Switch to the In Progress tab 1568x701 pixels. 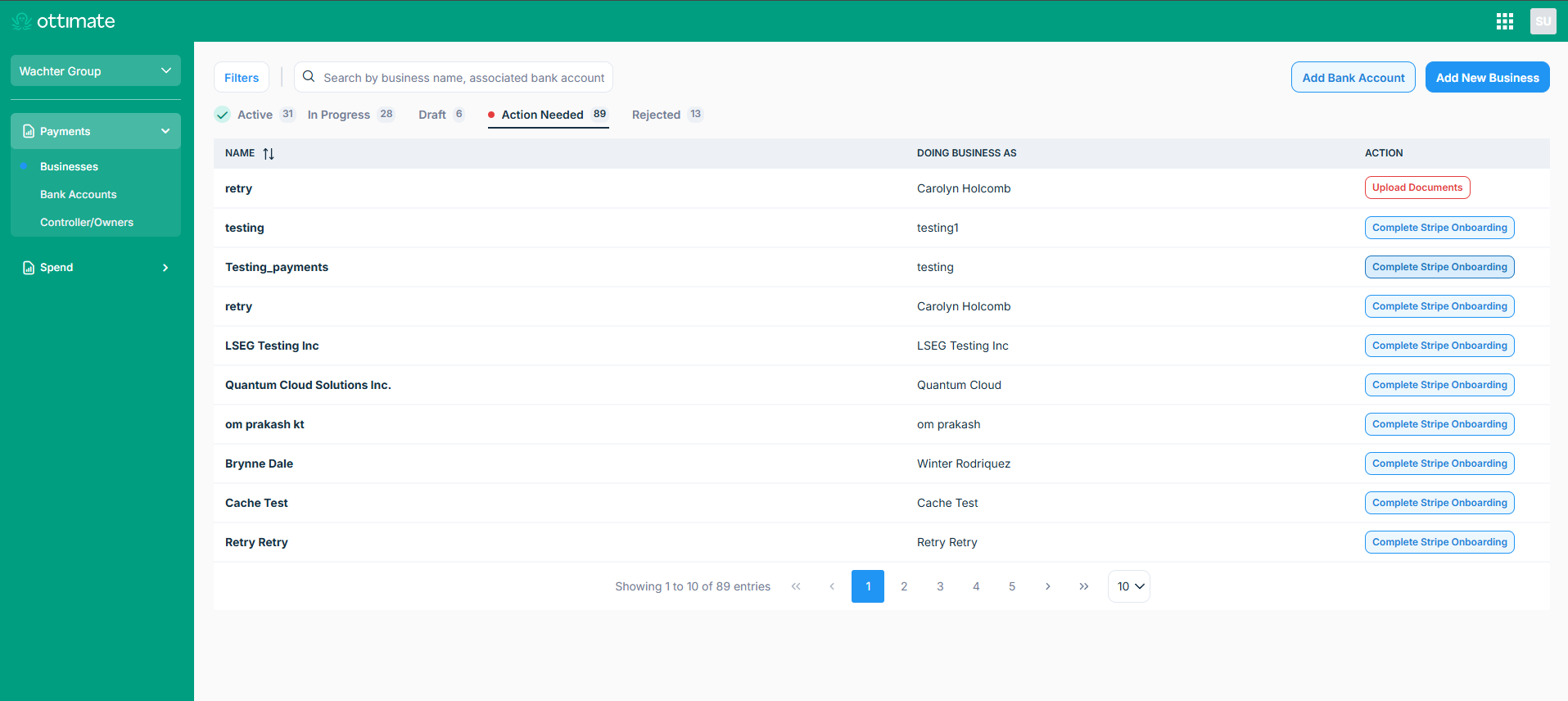coord(351,115)
